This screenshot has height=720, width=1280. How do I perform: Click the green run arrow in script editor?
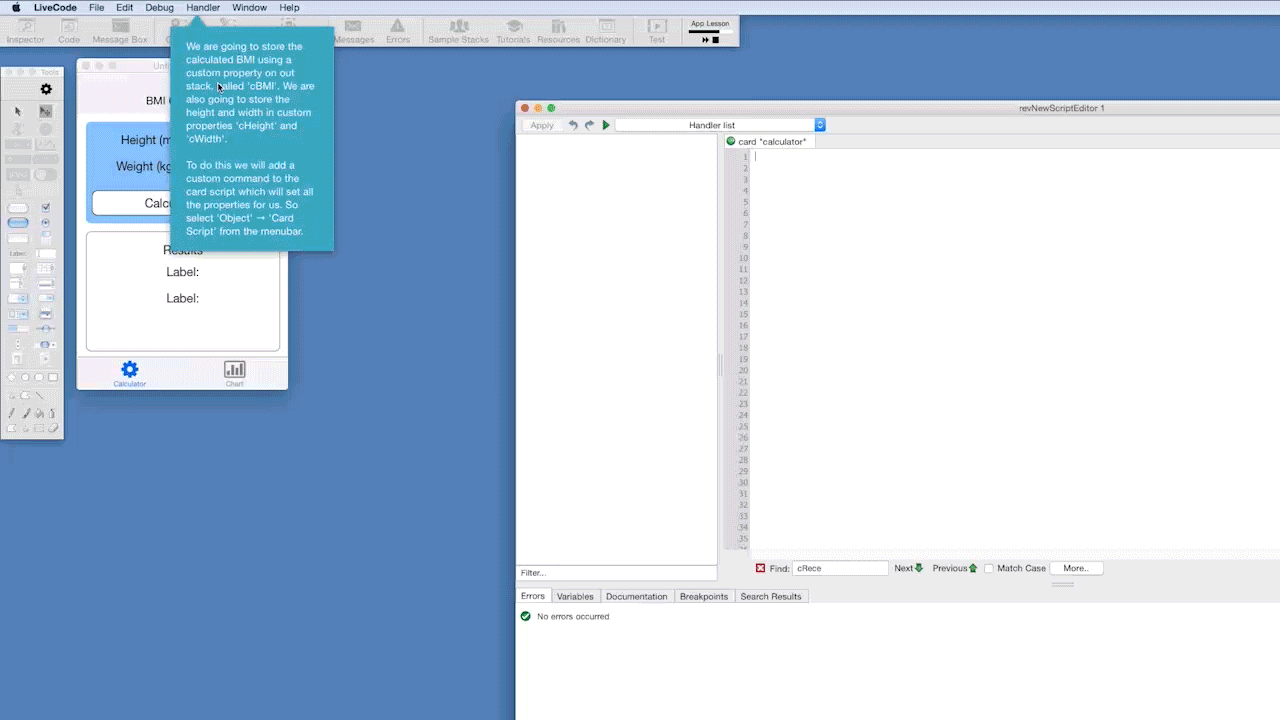606,125
